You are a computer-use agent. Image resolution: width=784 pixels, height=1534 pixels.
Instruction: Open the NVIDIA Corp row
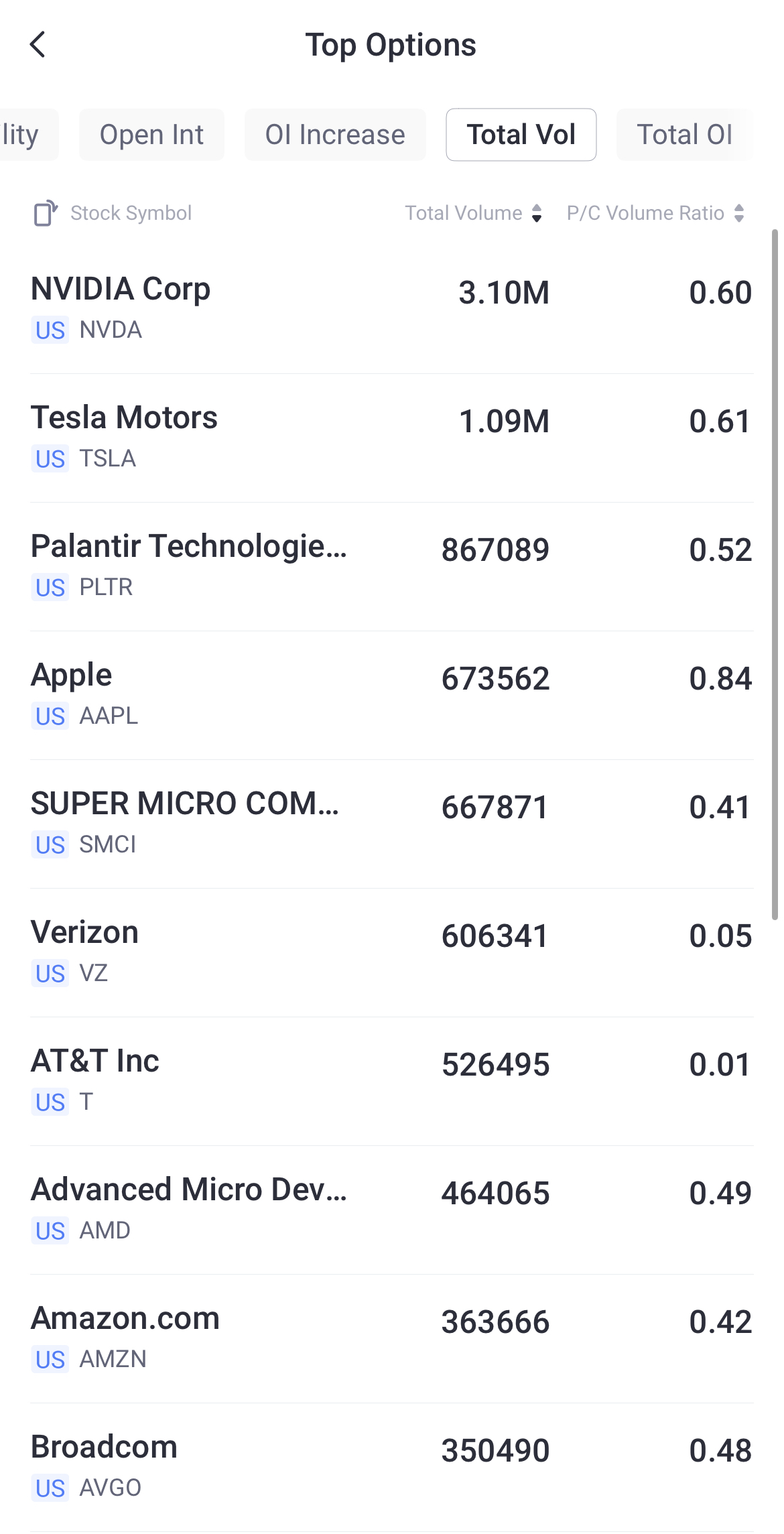392,308
